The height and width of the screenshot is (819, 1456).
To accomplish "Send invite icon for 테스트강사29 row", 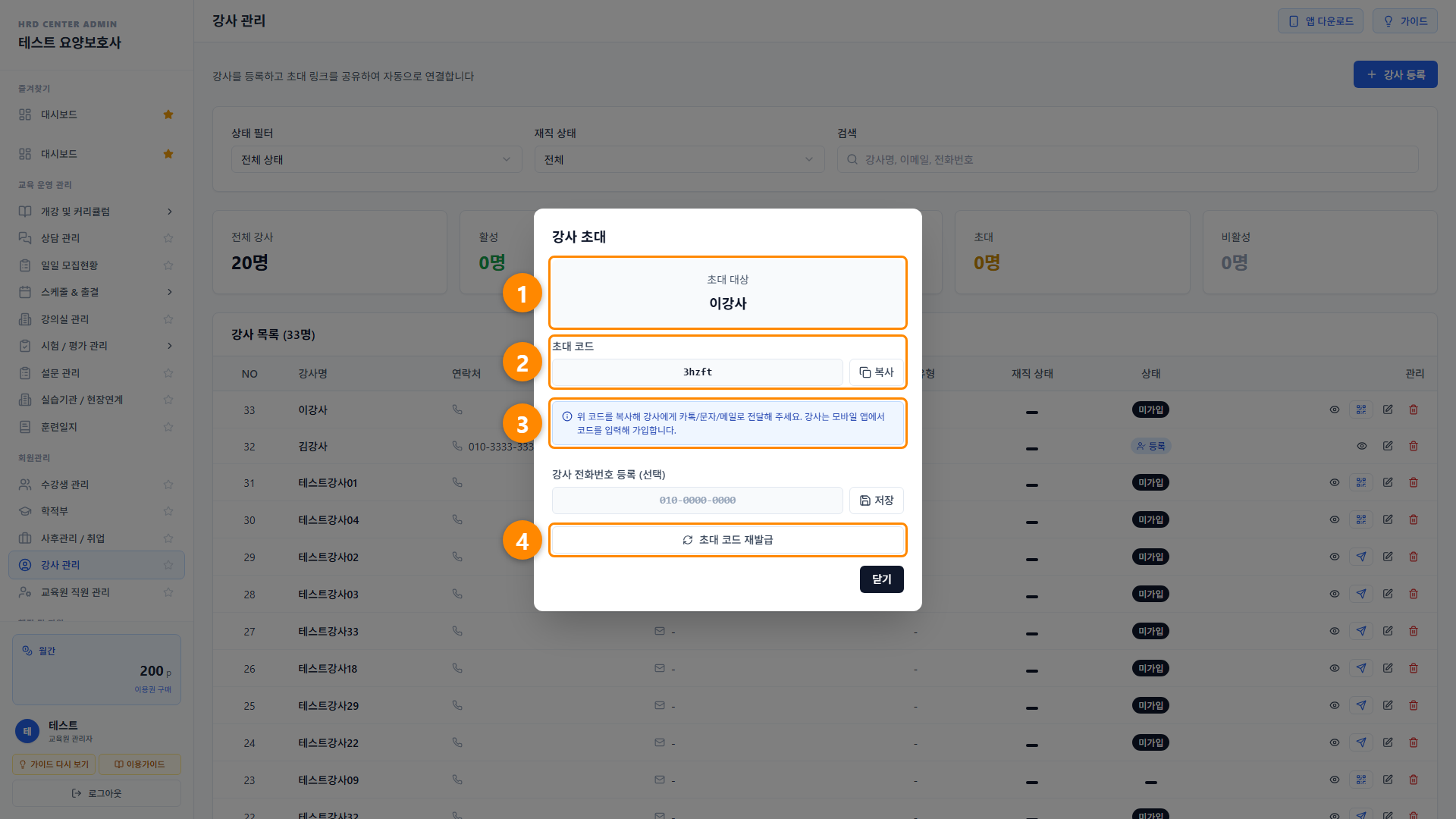I will pyautogui.click(x=1361, y=705).
